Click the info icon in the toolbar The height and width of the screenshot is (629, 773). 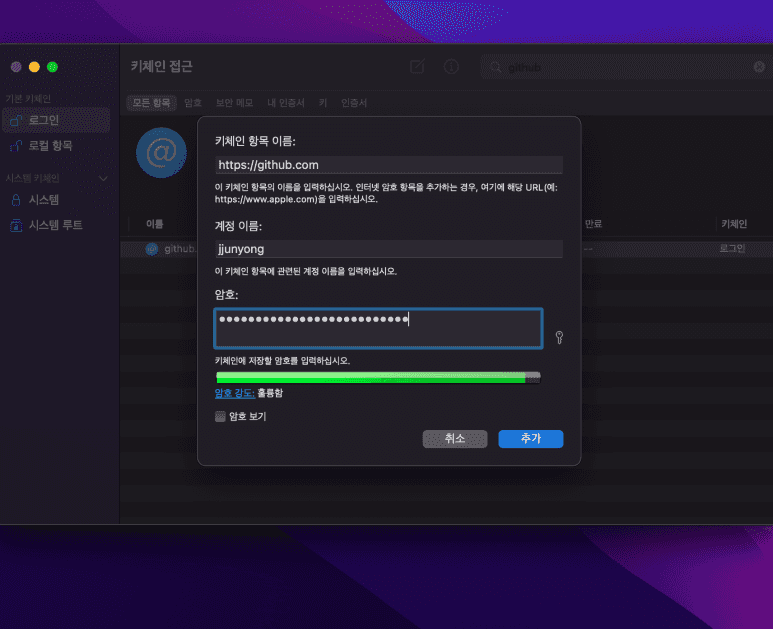[x=451, y=67]
